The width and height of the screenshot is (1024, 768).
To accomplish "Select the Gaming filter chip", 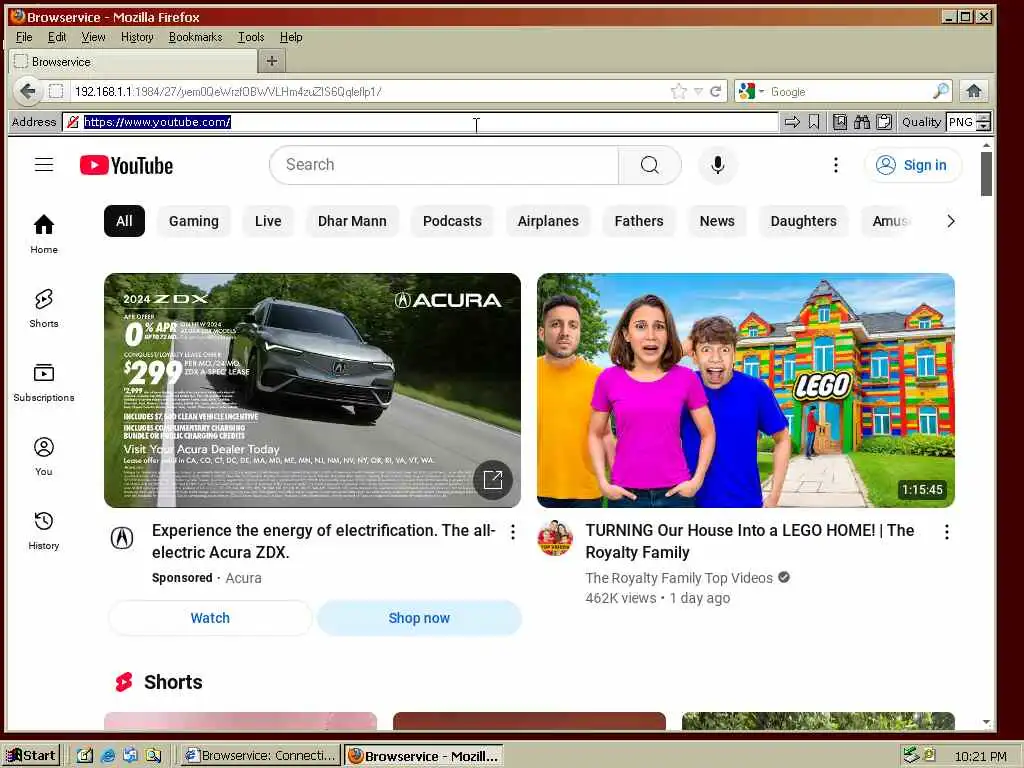I will click(194, 221).
